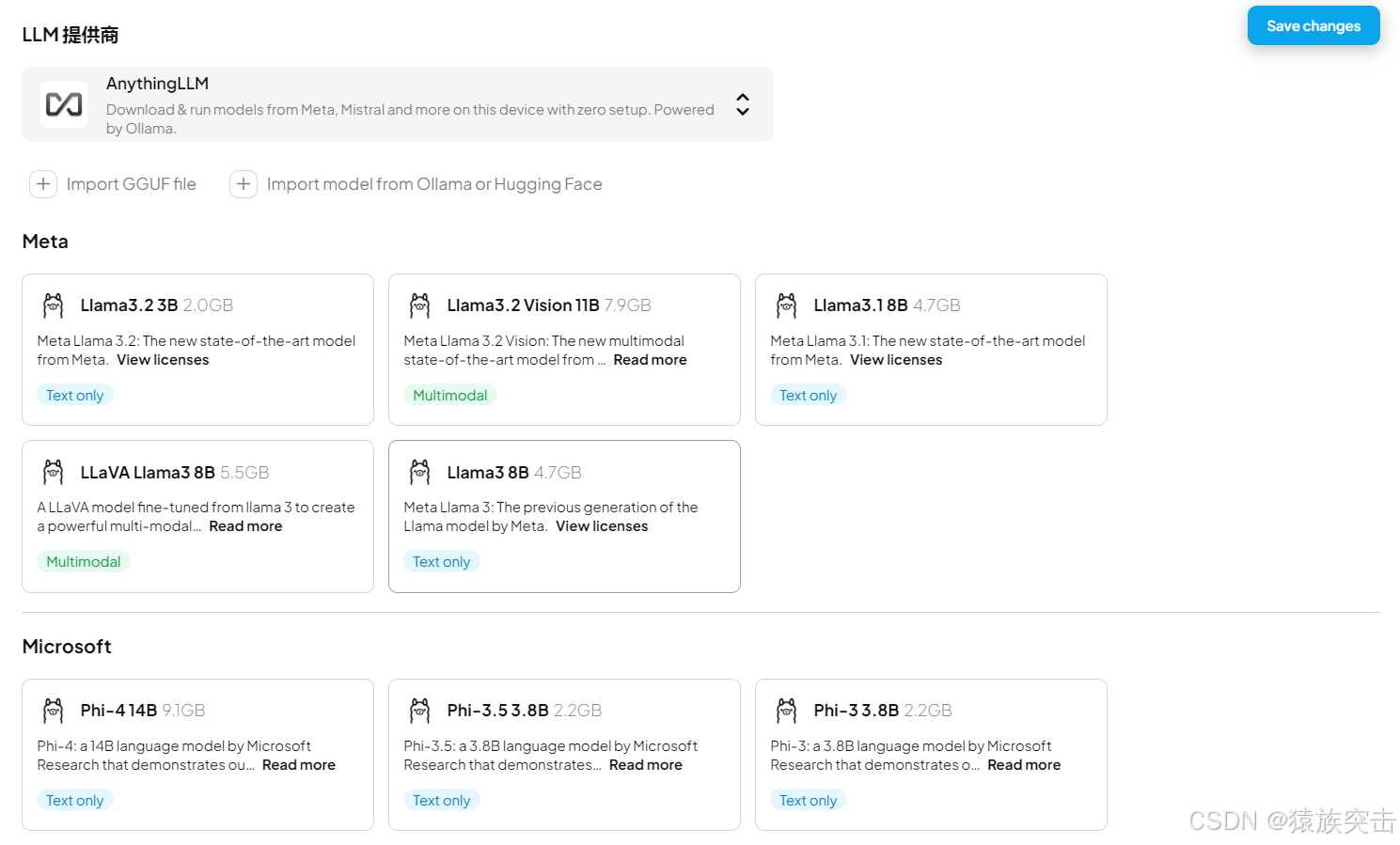Click the llama icon on LLaVA Llama3 8B

pos(54,472)
